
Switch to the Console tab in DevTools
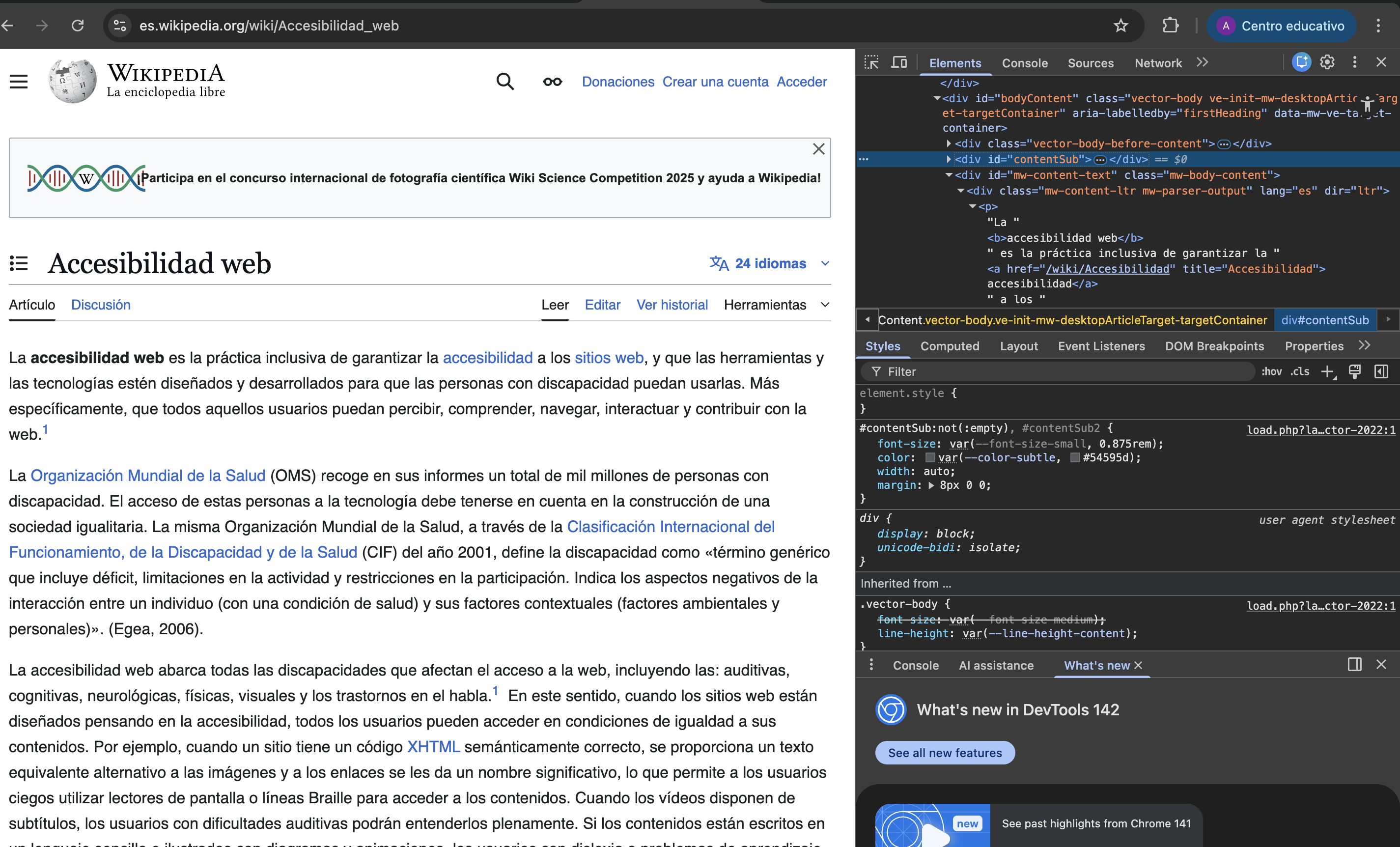point(1024,63)
